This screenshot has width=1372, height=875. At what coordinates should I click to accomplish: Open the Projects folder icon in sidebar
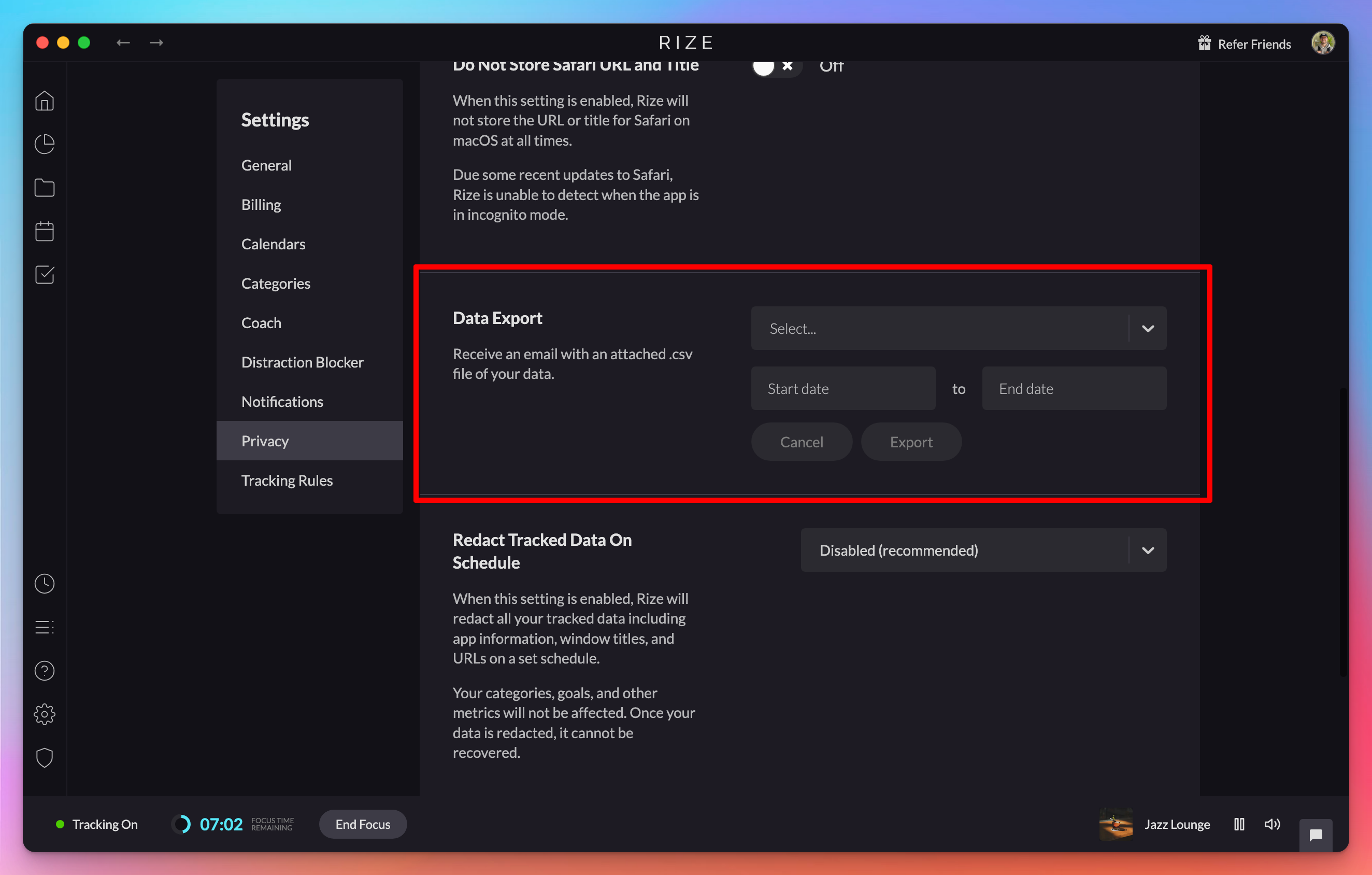45,188
